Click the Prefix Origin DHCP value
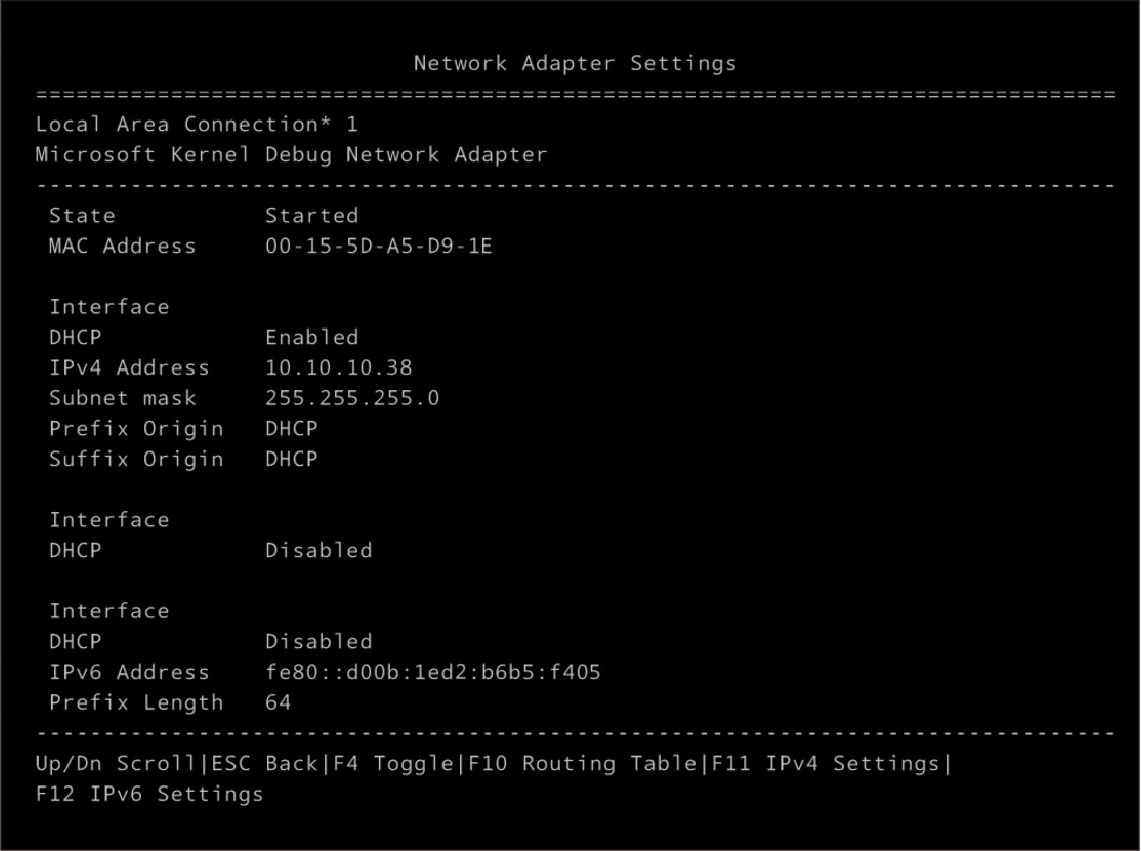Screen dimensions: 1141x851 coord(291,428)
